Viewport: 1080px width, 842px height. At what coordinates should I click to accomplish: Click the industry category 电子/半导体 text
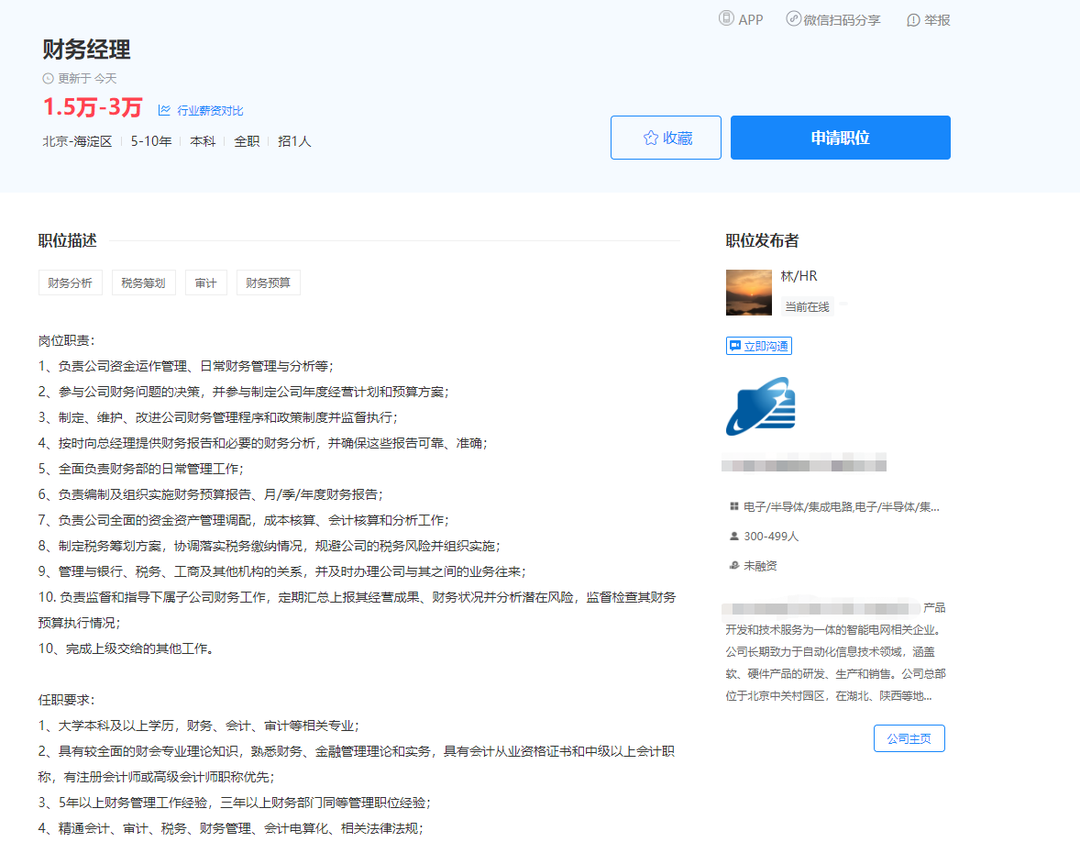click(x=840, y=507)
